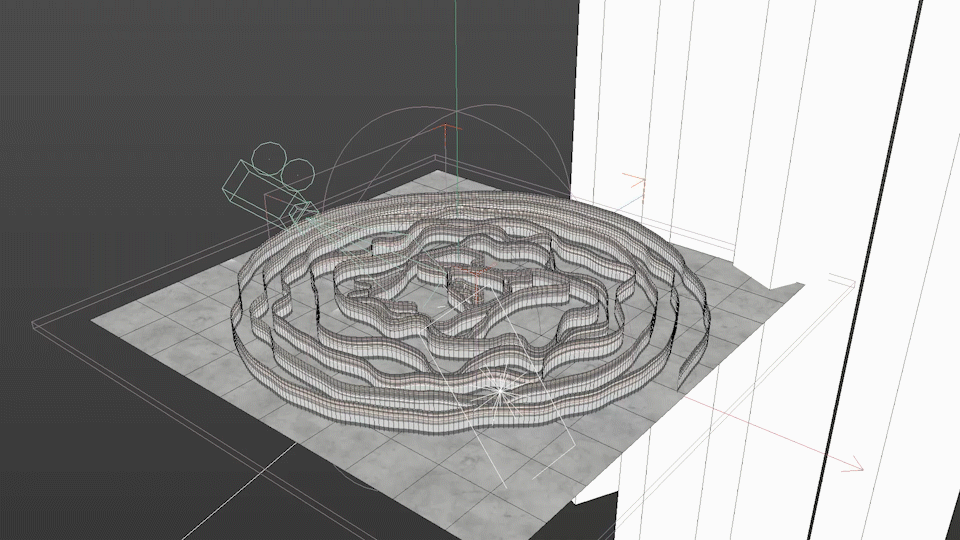Select the green camera wireframe object
The image size is (960, 540).
[269, 184]
